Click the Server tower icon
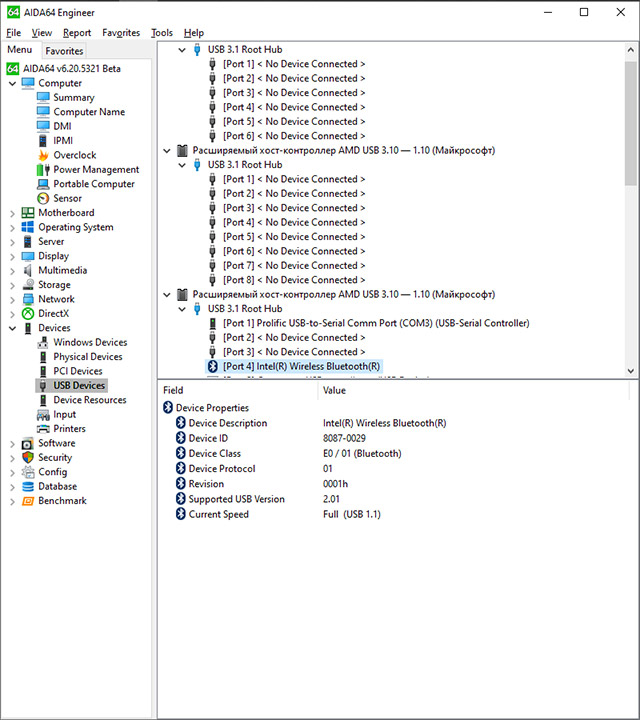 click(28, 242)
